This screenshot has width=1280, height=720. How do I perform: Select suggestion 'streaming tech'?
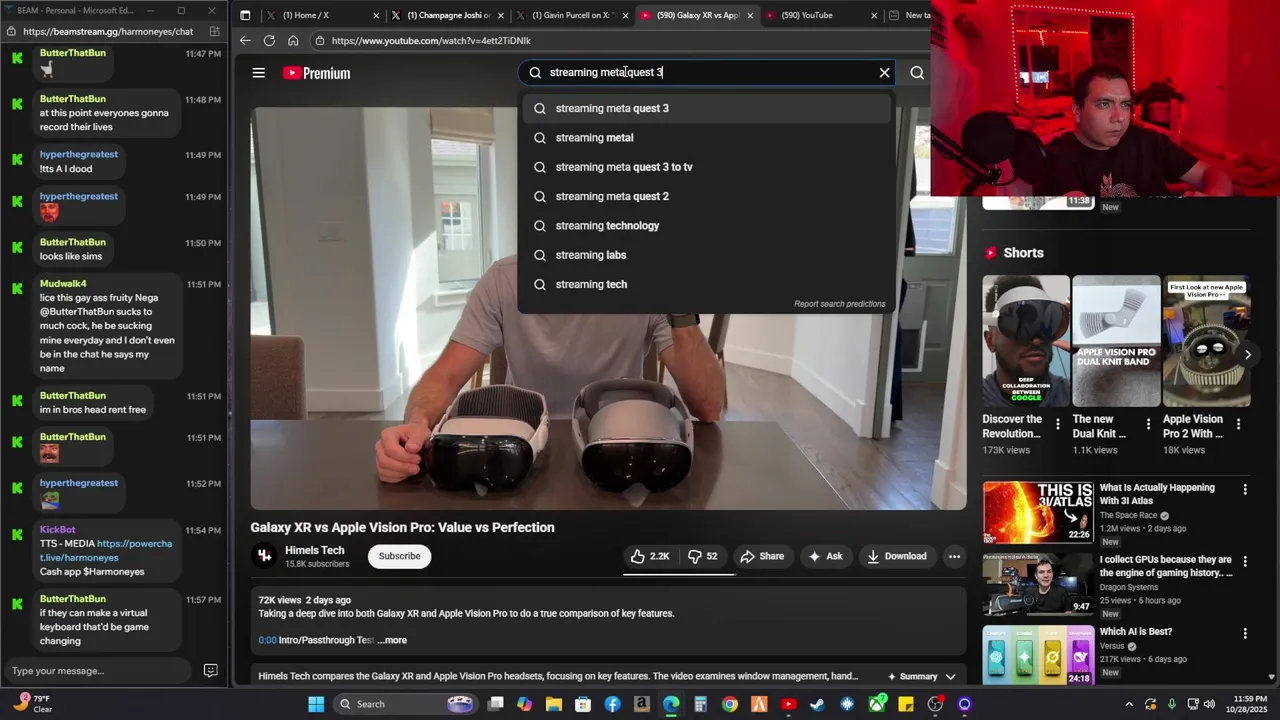706,284
